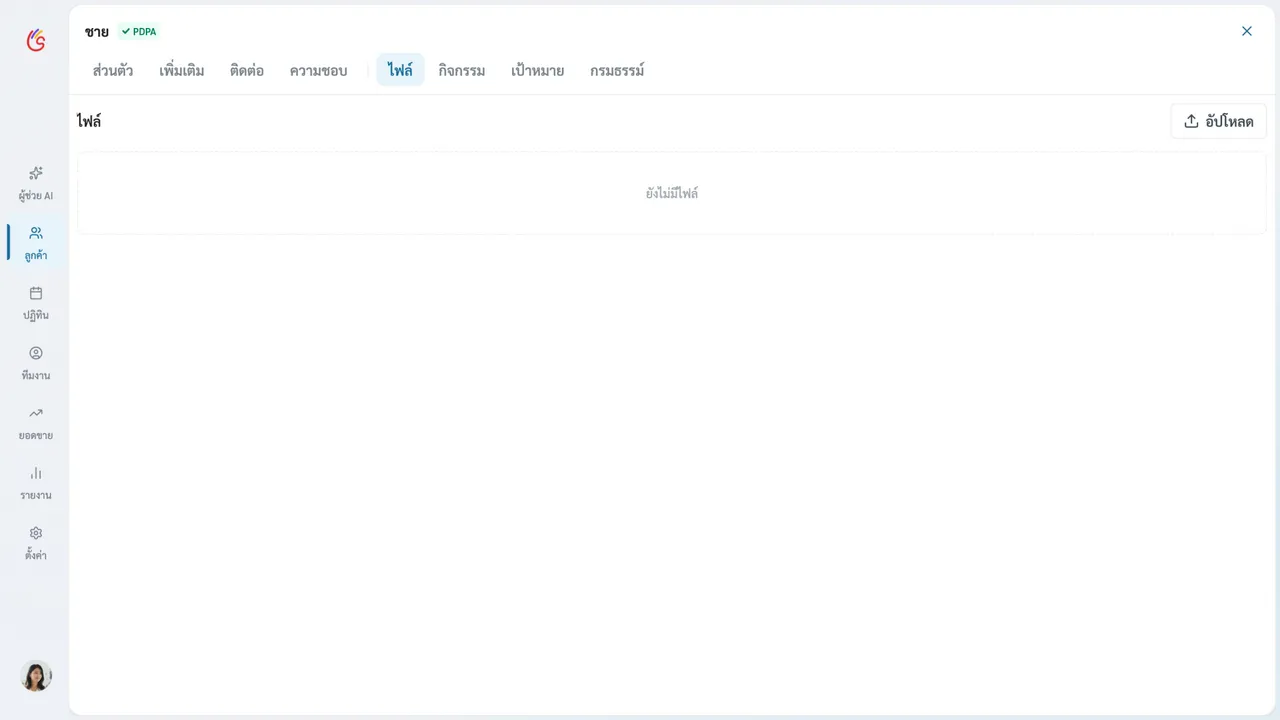Open the ความชอบ tab
Image resolution: width=1280 pixels, height=720 pixels.
pos(318,70)
